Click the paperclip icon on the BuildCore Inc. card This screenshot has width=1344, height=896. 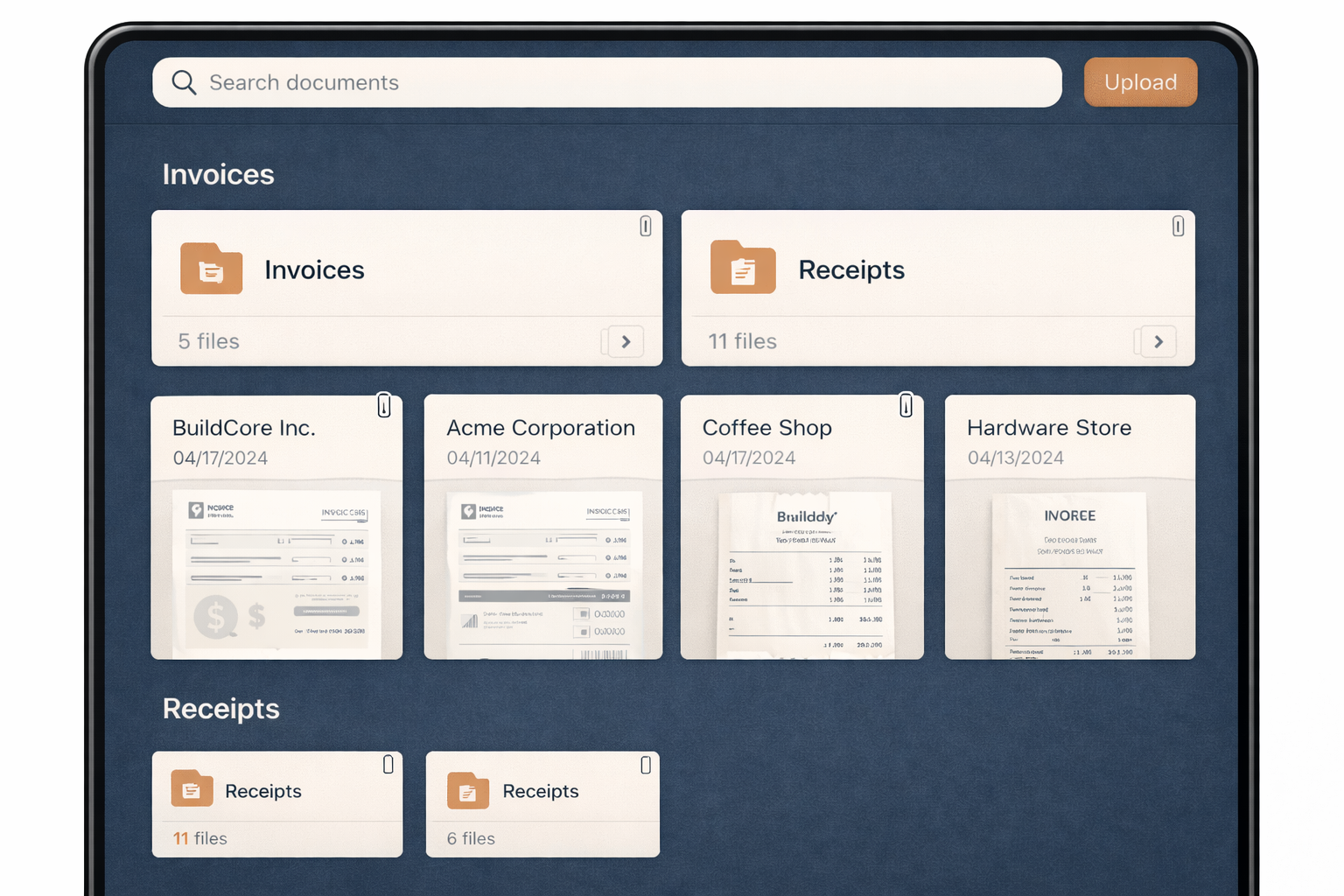384,405
